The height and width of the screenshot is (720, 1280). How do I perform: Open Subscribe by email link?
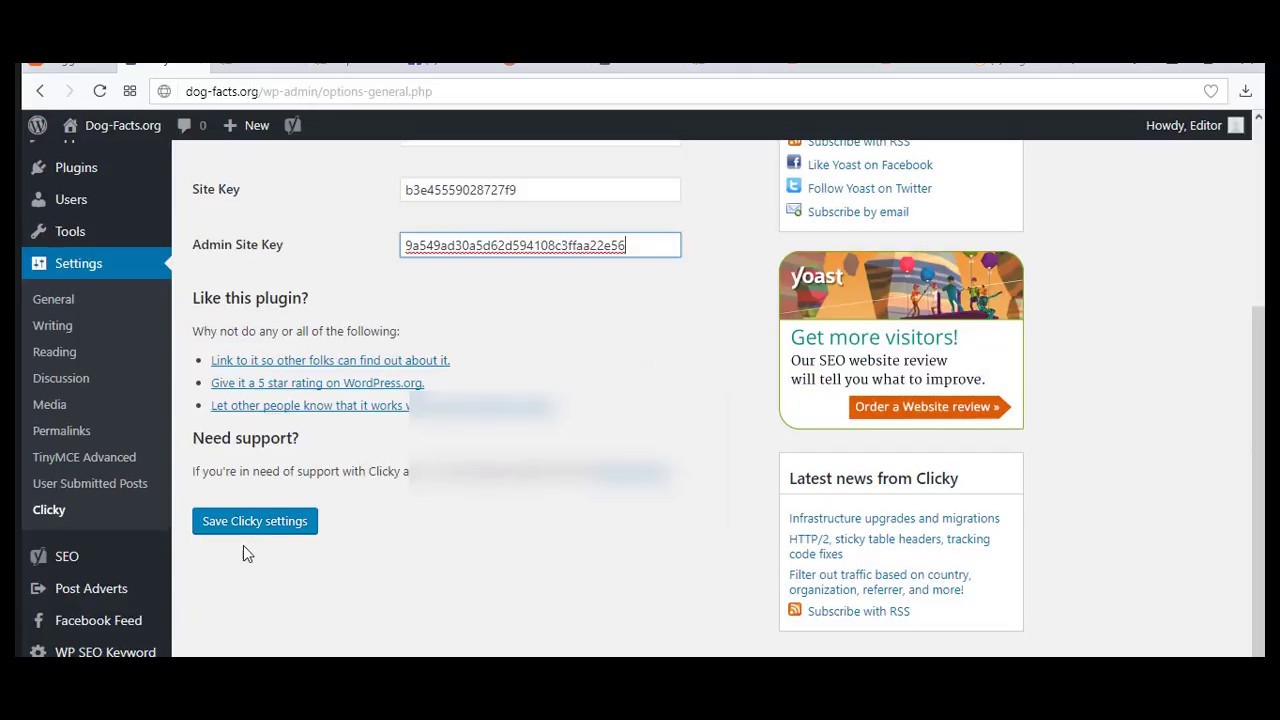(x=858, y=212)
